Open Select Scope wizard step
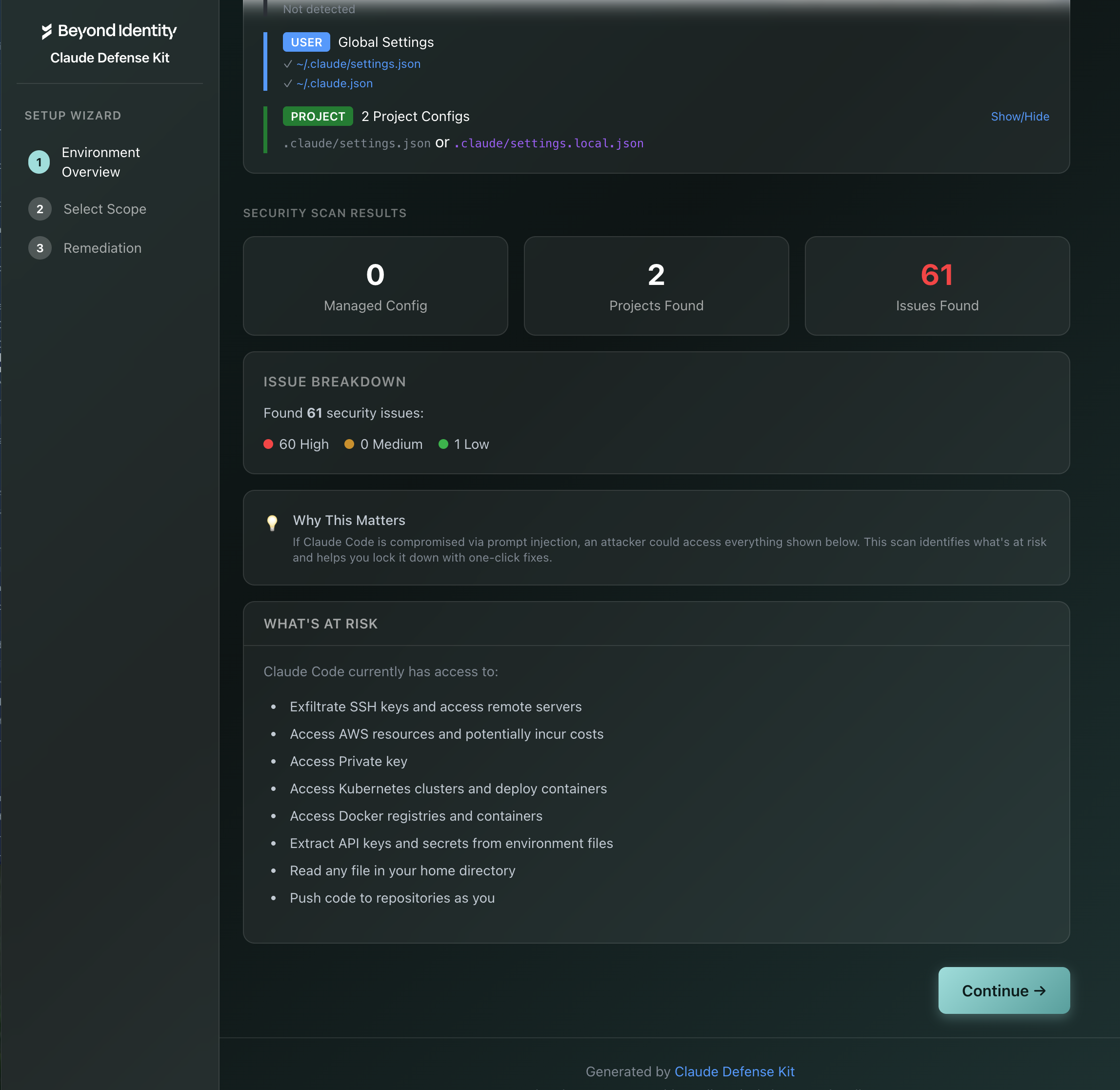The image size is (1120, 1090). [105, 209]
